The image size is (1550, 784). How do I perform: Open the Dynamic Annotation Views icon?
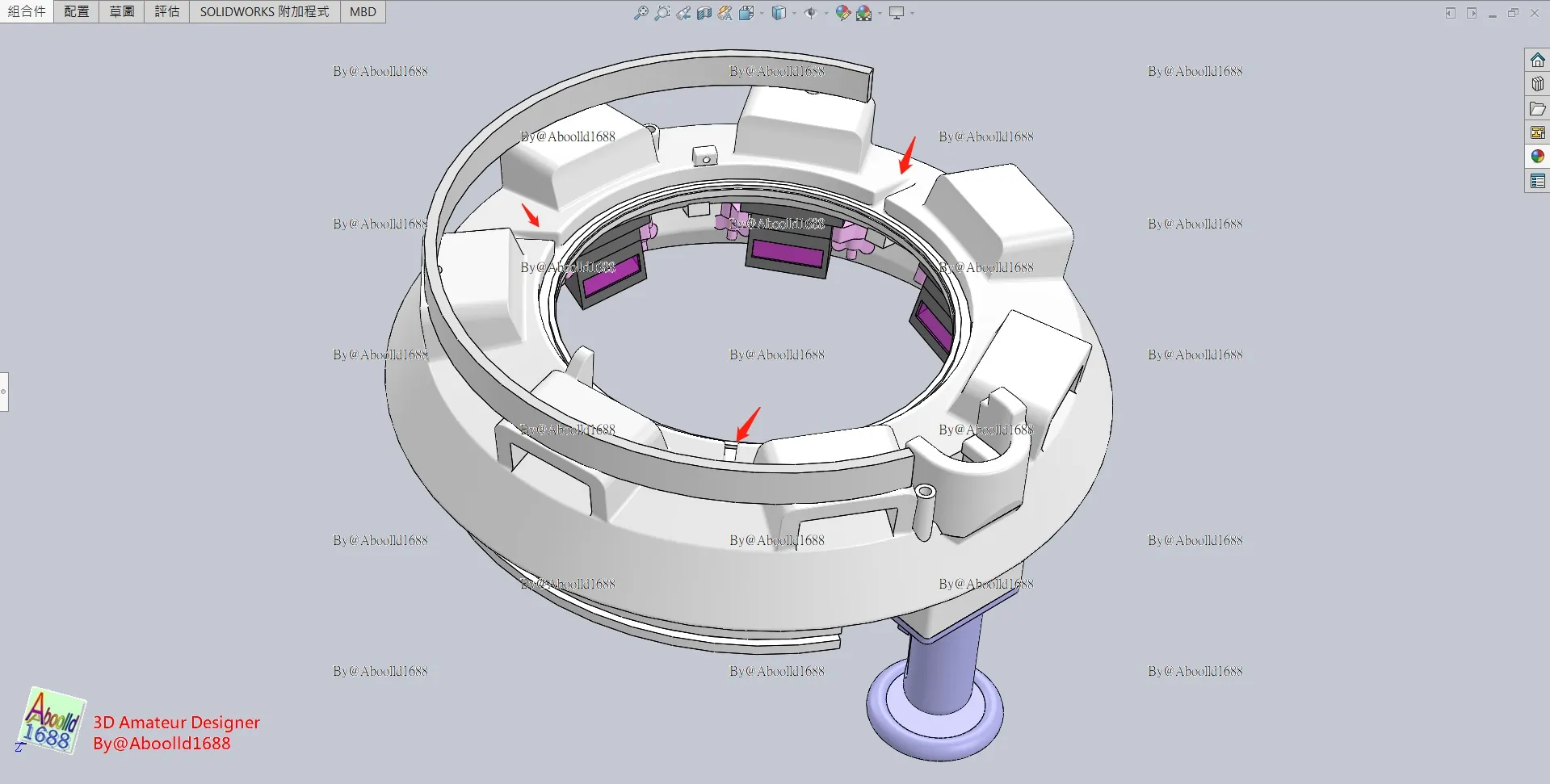[725, 13]
